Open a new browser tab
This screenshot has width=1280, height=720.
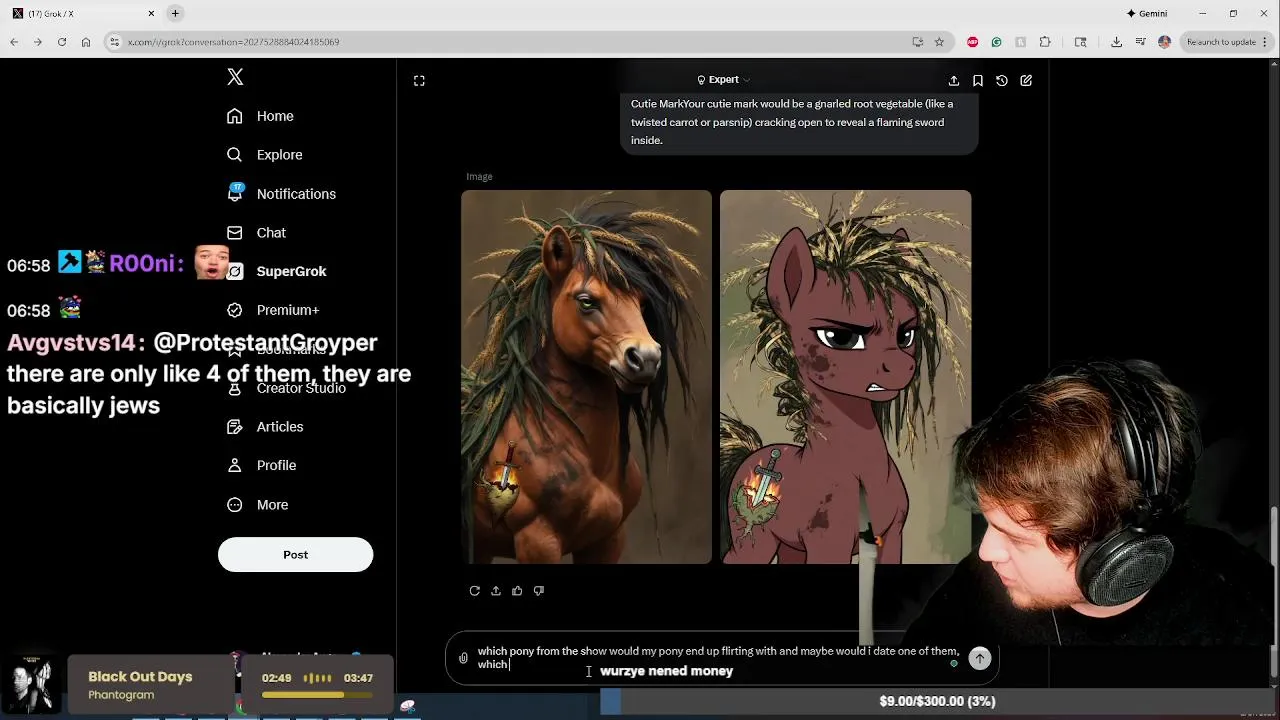click(x=175, y=13)
